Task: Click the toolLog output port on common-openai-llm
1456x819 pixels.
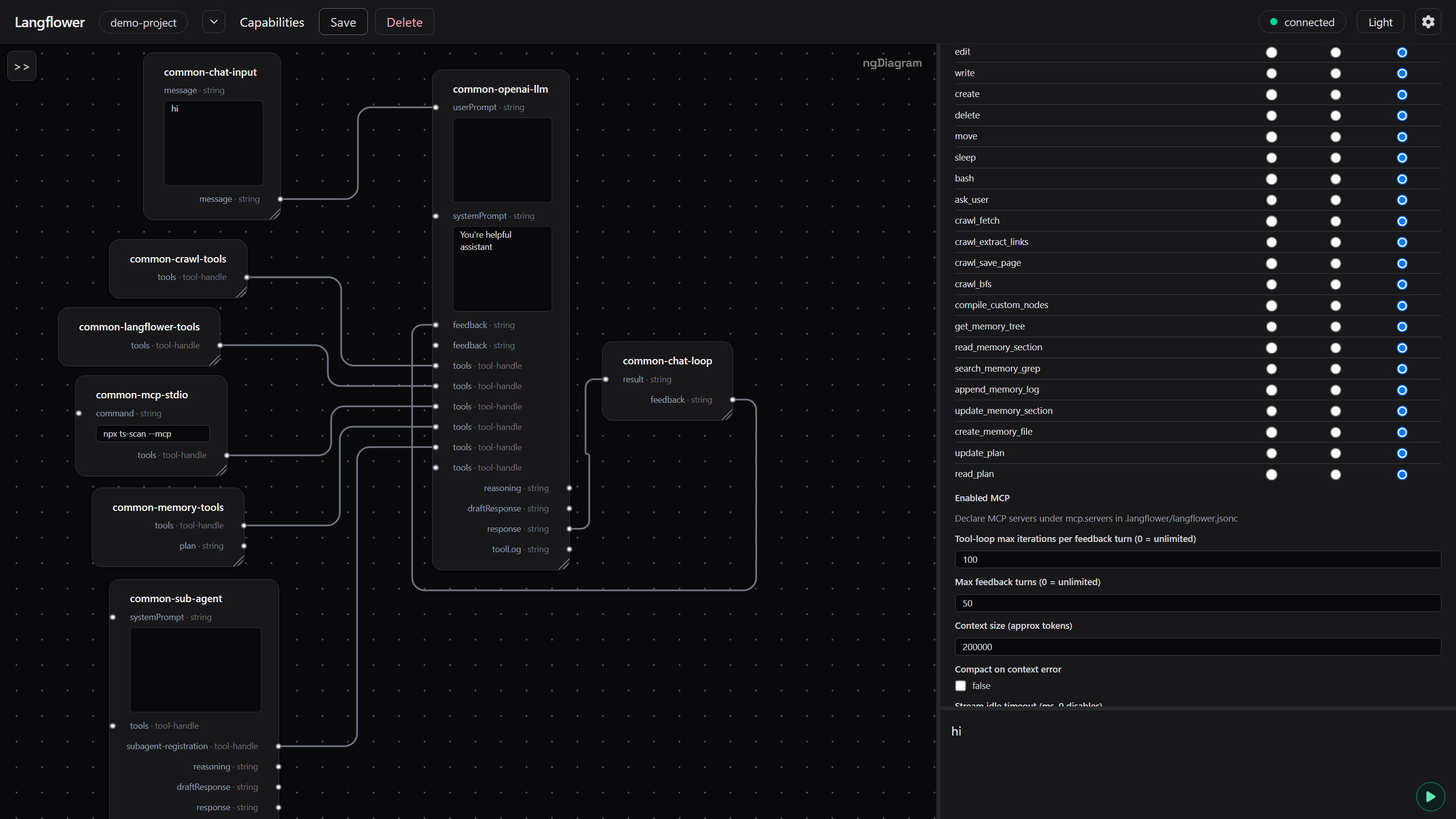Action: tap(569, 549)
